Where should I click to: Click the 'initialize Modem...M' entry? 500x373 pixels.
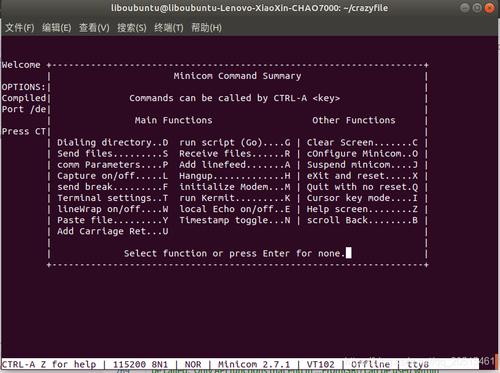[235, 187]
